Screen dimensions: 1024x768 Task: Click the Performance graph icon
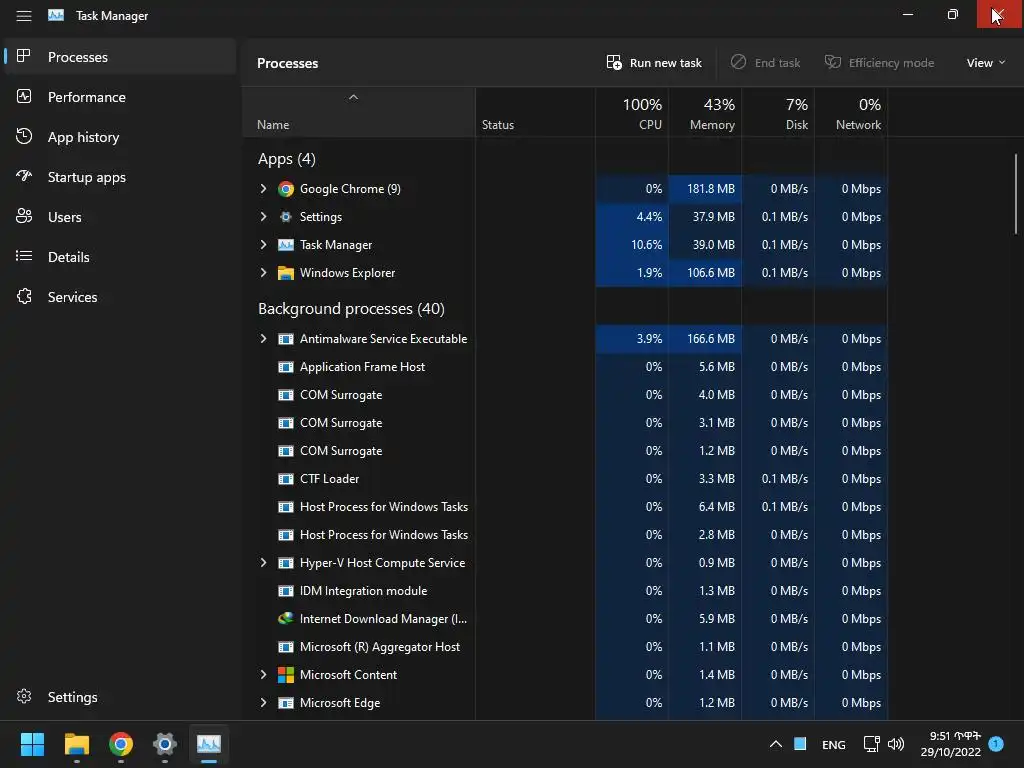(24, 97)
